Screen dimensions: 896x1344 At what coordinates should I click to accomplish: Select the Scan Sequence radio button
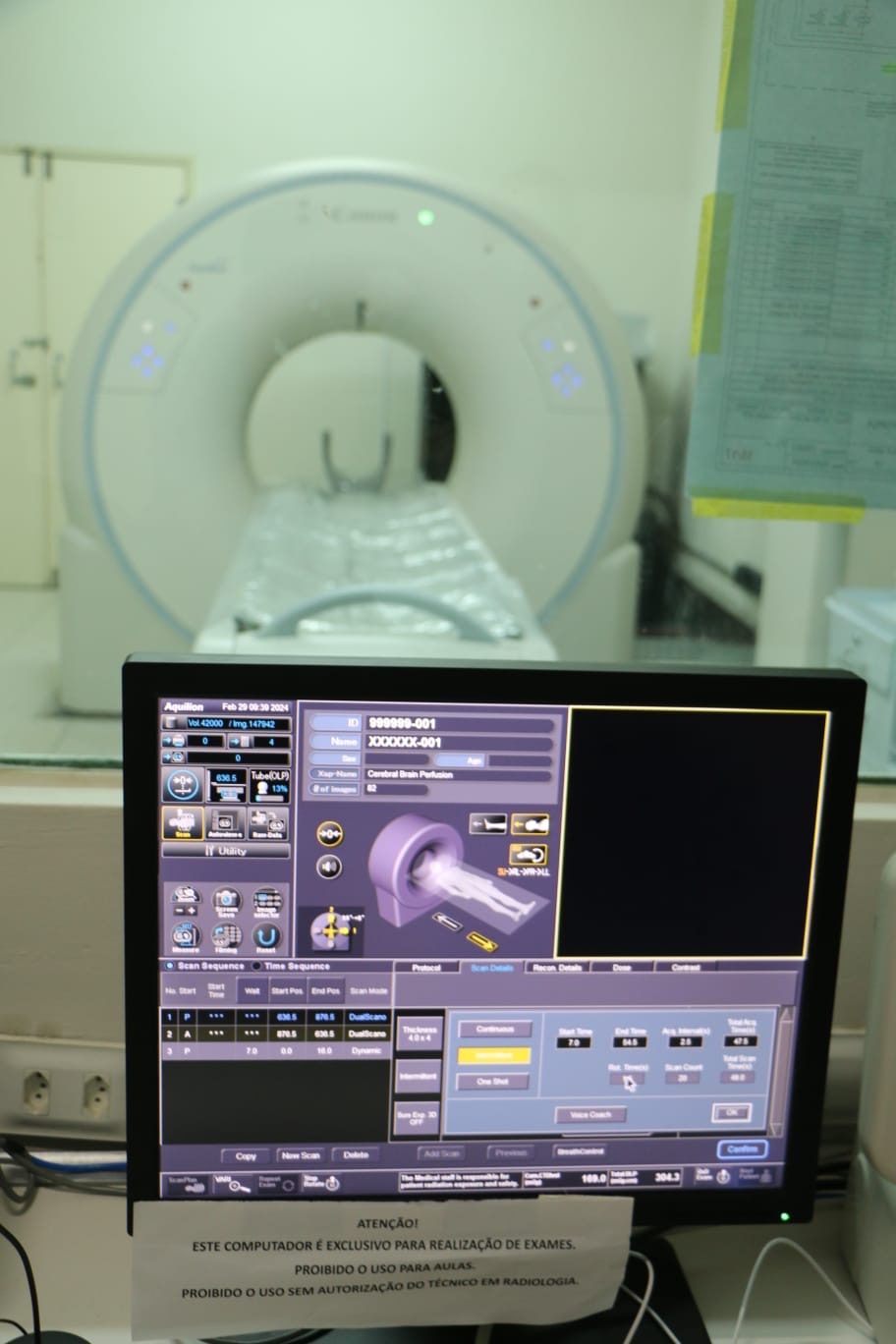click(x=170, y=967)
